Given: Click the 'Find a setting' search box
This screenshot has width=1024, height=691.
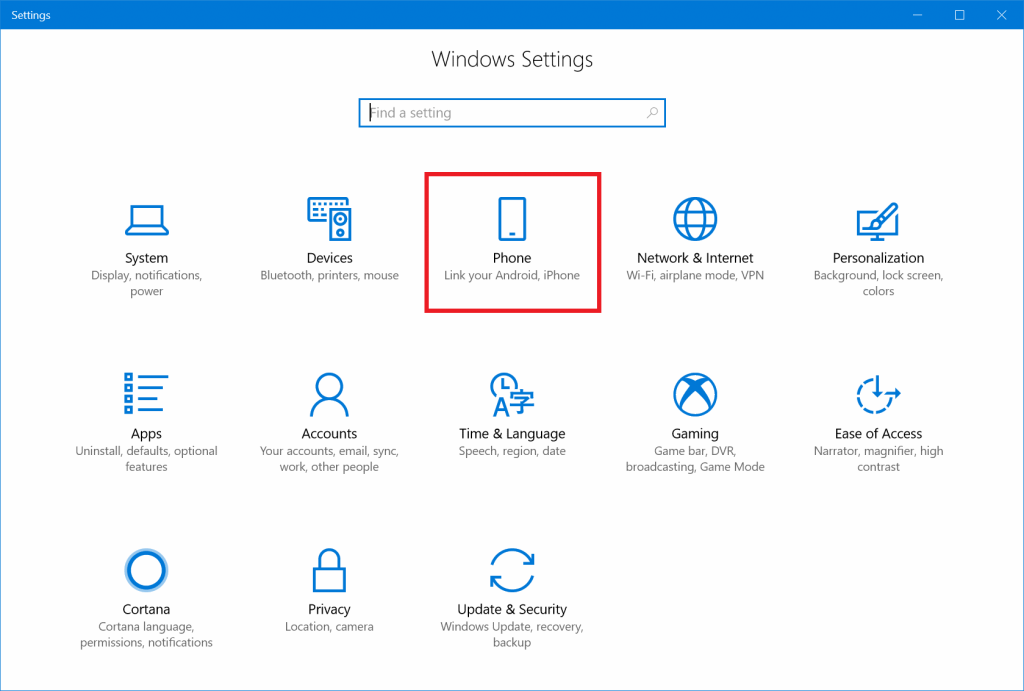Looking at the screenshot, I should point(505,113).
